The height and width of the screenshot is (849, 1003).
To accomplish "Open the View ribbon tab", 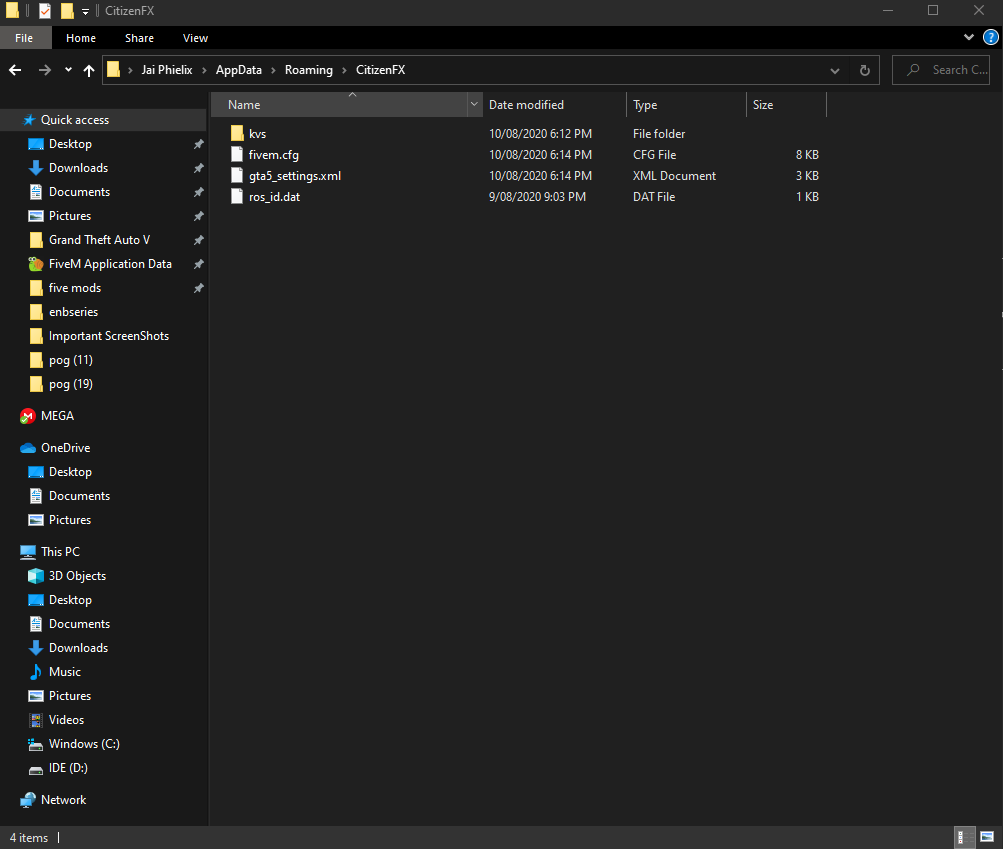I will [x=195, y=38].
